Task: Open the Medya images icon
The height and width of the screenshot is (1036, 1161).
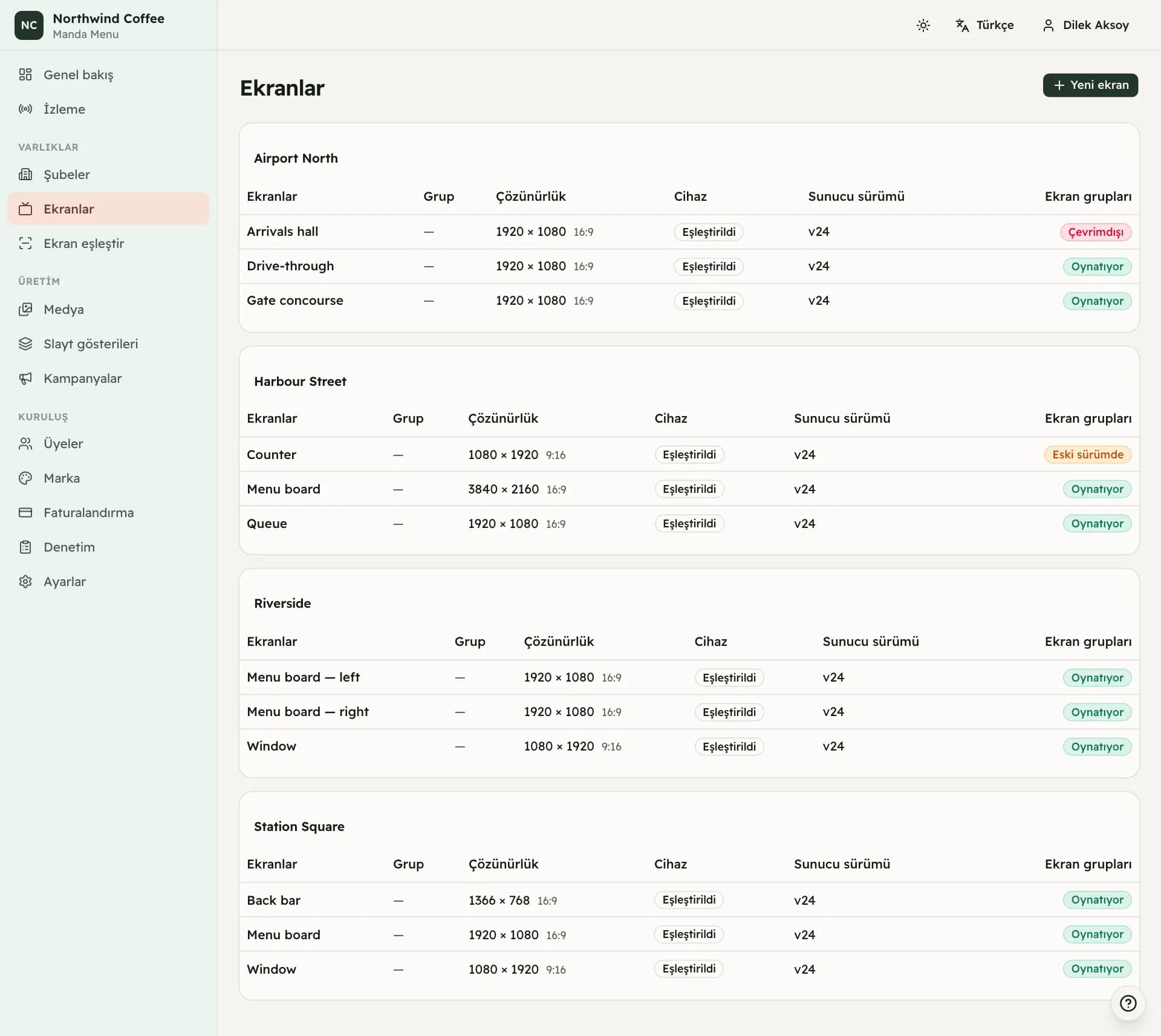Action: pos(25,309)
